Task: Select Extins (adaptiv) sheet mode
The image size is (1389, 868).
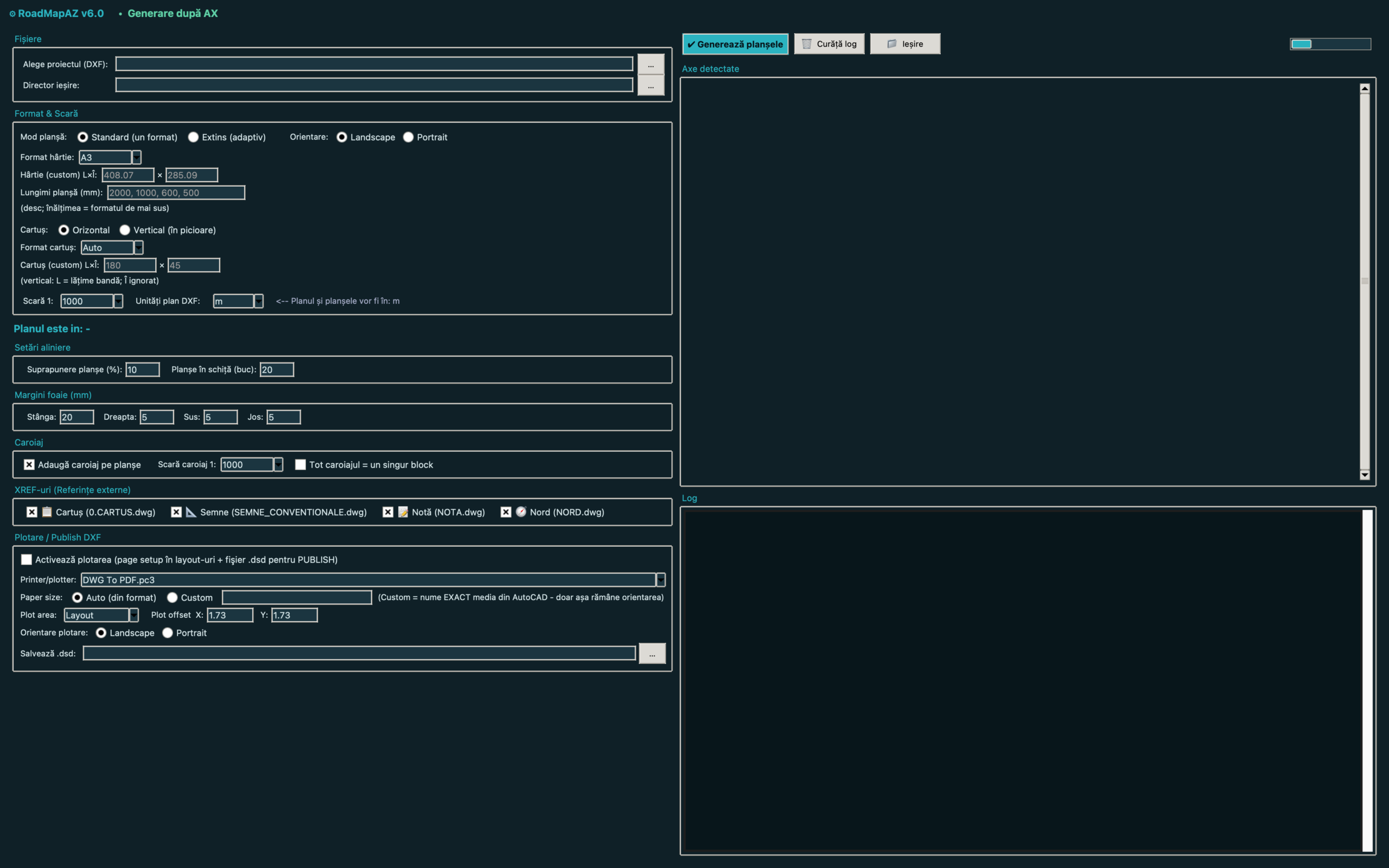Action: pyautogui.click(x=193, y=137)
